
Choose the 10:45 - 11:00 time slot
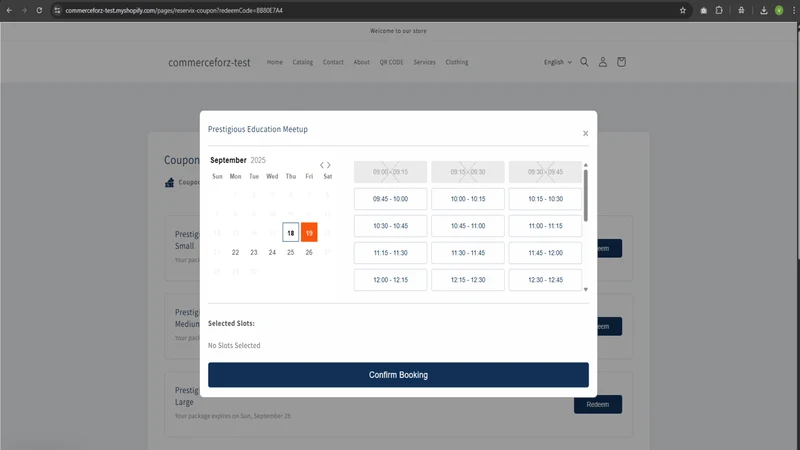[x=468, y=226]
